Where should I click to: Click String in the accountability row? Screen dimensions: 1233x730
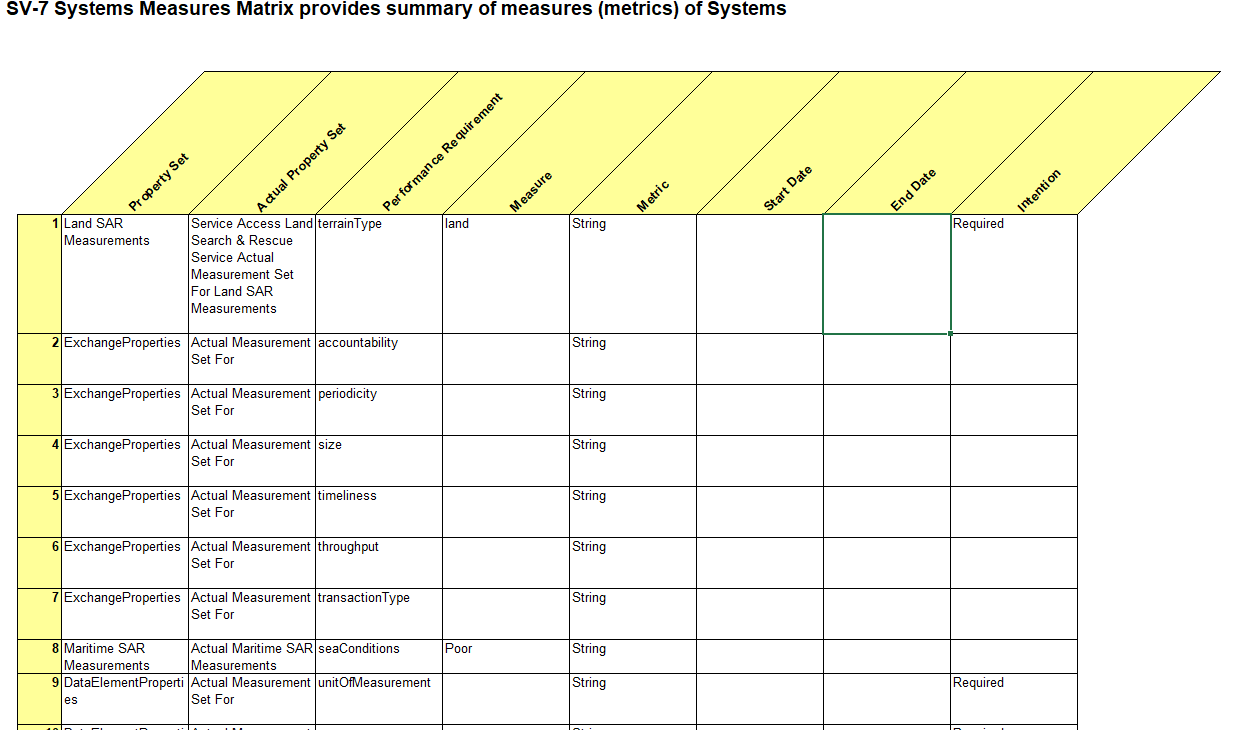pos(633,359)
